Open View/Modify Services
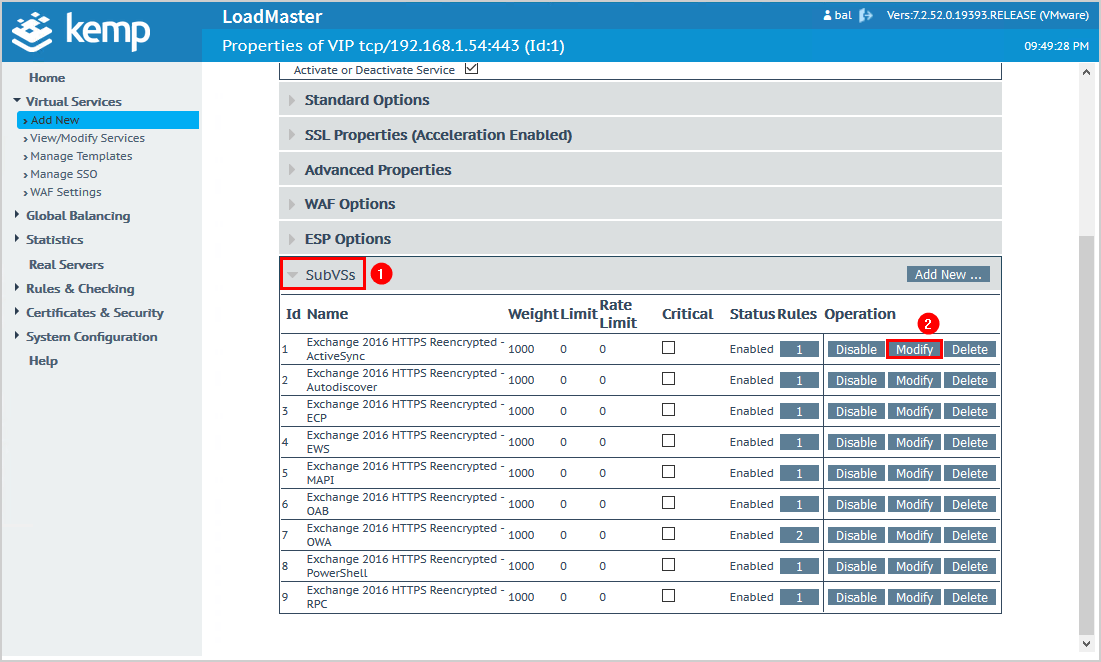The height and width of the screenshot is (662, 1101). [87, 138]
